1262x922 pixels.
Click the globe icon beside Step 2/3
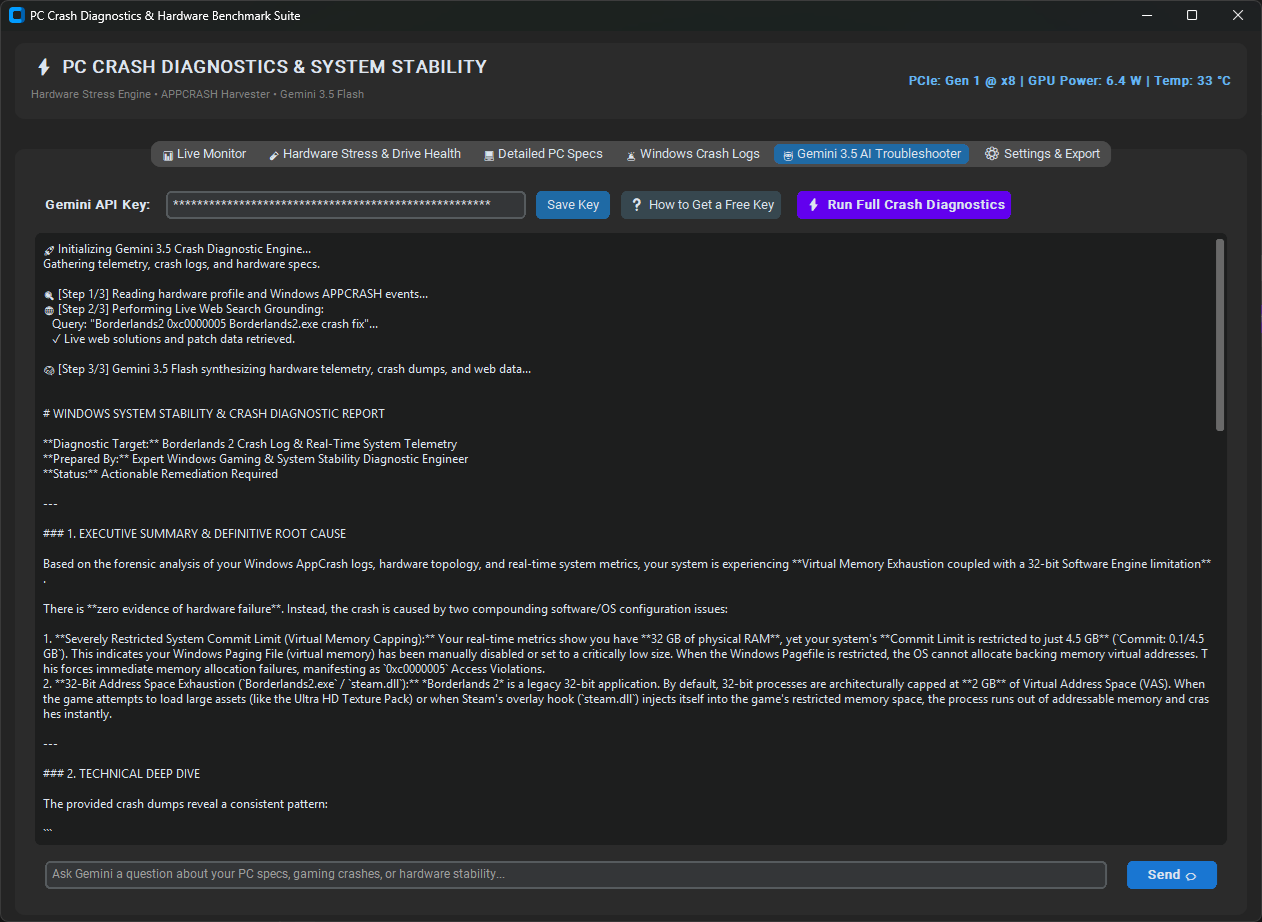click(49, 310)
